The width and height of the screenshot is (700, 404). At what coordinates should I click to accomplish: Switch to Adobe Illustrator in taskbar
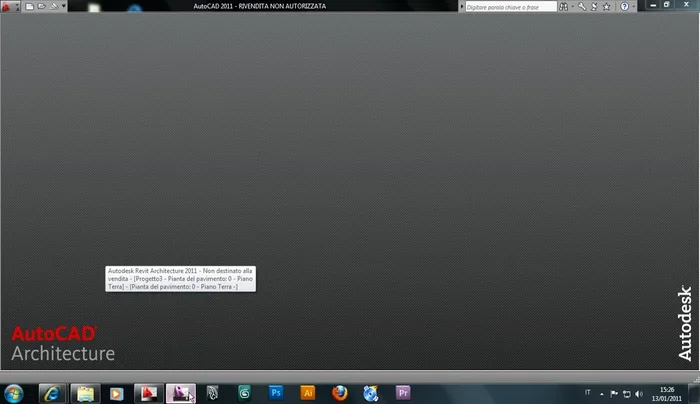tap(308, 392)
